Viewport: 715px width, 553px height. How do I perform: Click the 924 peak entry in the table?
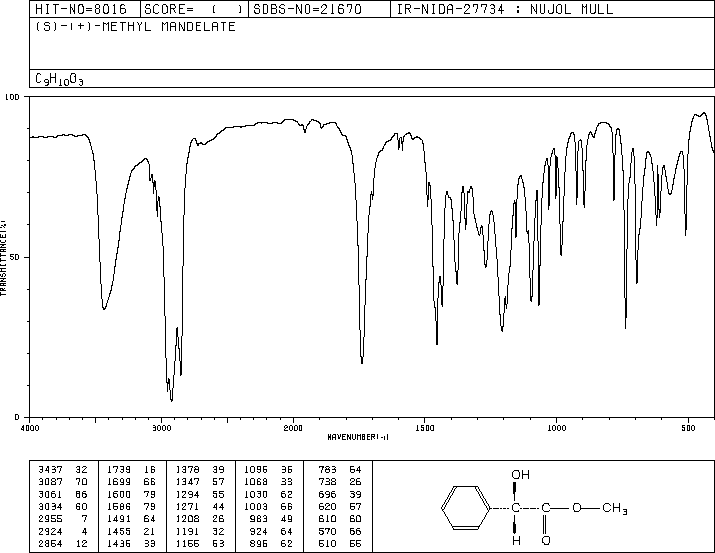[x=272, y=532]
